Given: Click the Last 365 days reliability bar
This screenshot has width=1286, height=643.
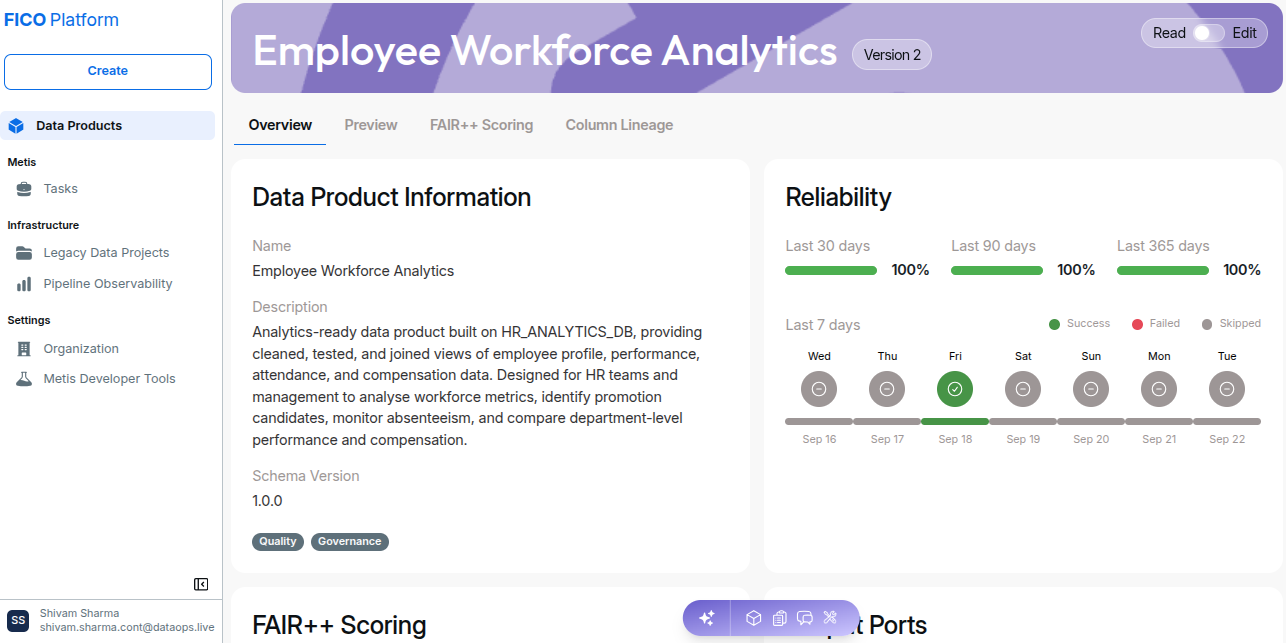Looking at the screenshot, I should 1163,271.
